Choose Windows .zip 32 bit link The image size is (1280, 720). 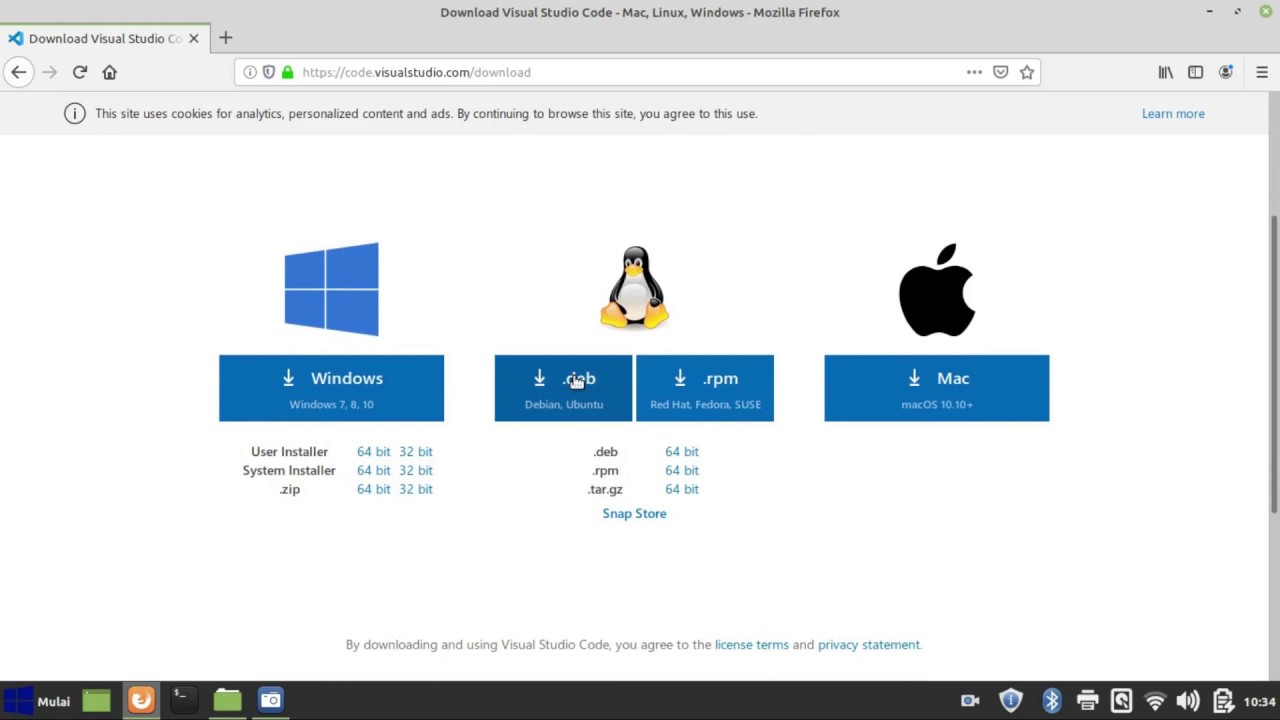416,489
